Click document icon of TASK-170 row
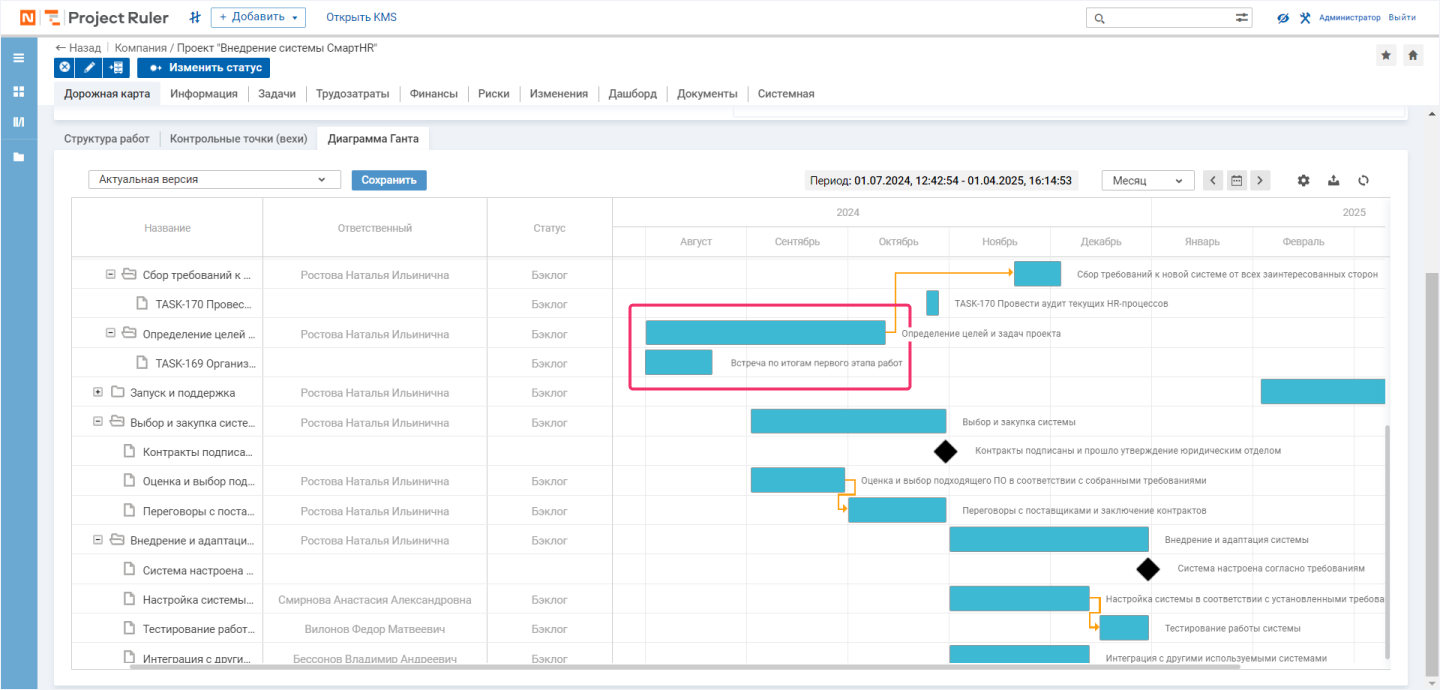The image size is (1440, 690). [142, 303]
